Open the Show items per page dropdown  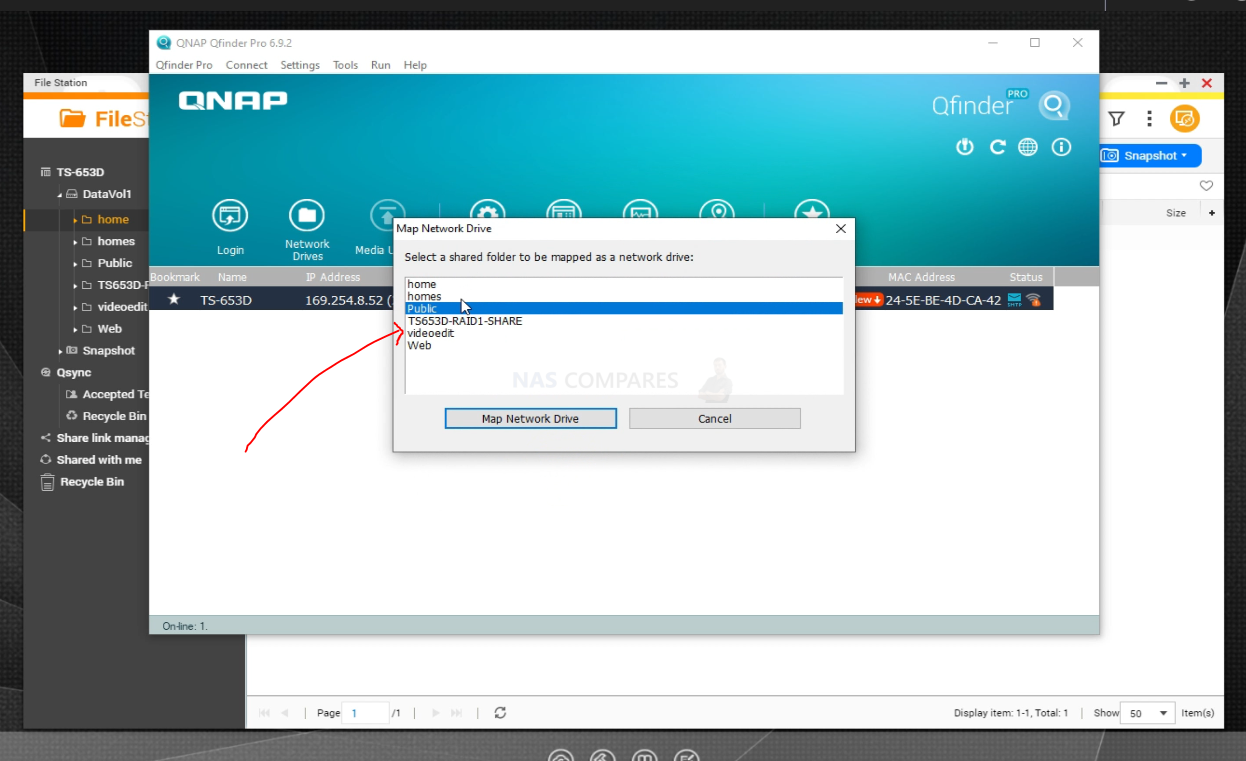point(1147,713)
